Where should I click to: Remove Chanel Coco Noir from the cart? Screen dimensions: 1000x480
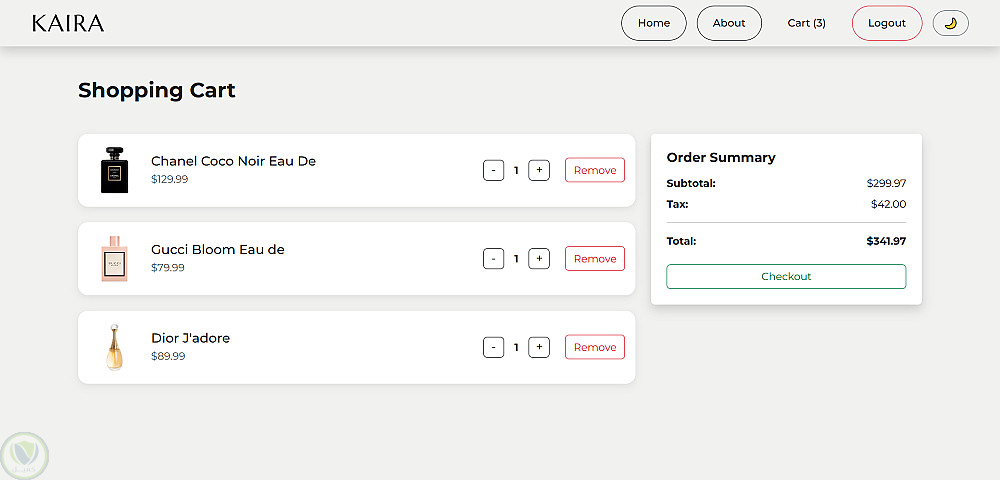tap(595, 170)
